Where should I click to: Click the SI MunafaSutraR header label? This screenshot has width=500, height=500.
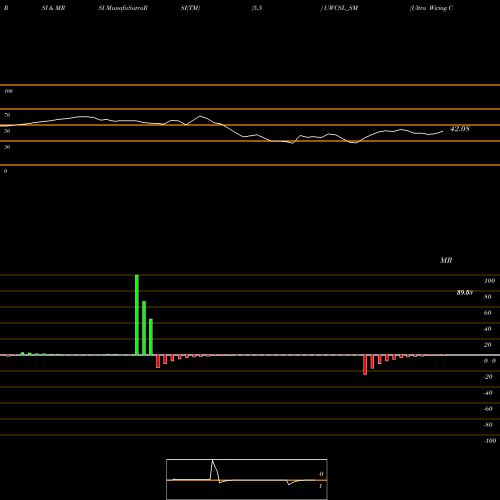point(123,8)
